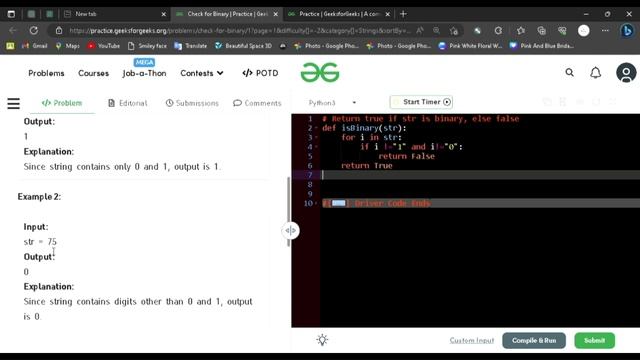Collapse the isBinary function at line 2
This screenshot has width=640, height=360.
pyautogui.click(x=316, y=128)
